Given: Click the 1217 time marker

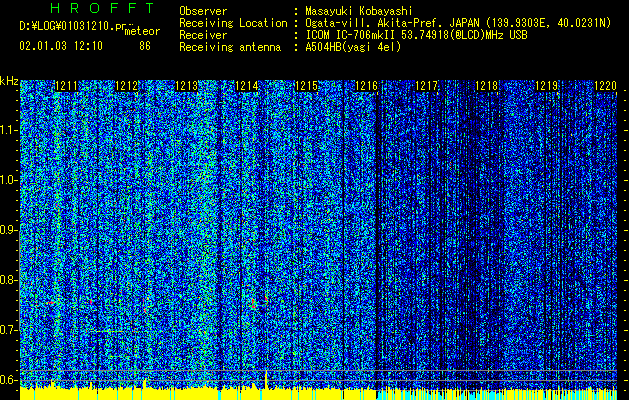Looking at the screenshot, I should 426,86.
